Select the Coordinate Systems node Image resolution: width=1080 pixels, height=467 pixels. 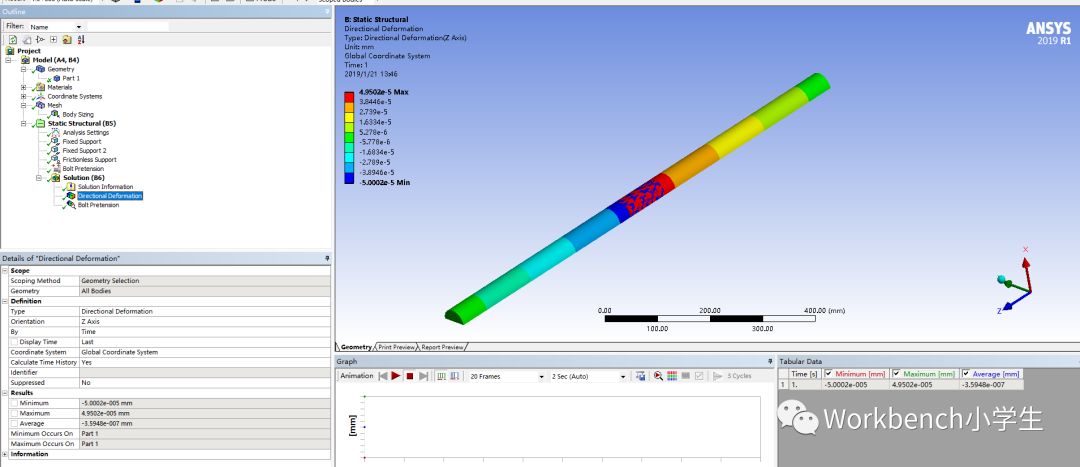[x=74, y=96]
